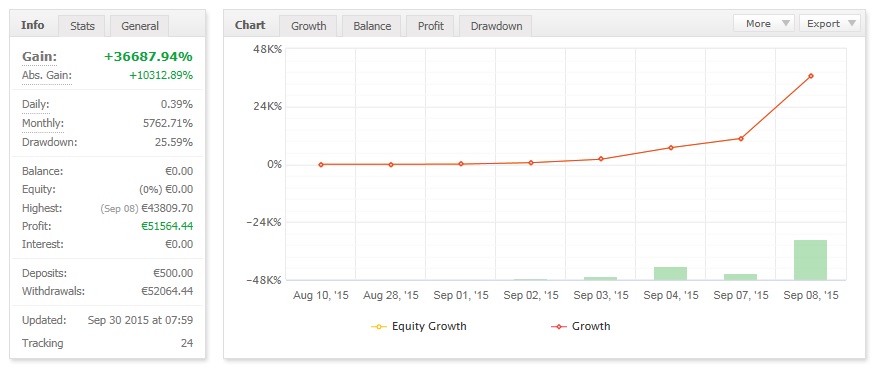Click the Sep 08 growth data point
This screenshot has height=370, width=876.
[811, 76]
